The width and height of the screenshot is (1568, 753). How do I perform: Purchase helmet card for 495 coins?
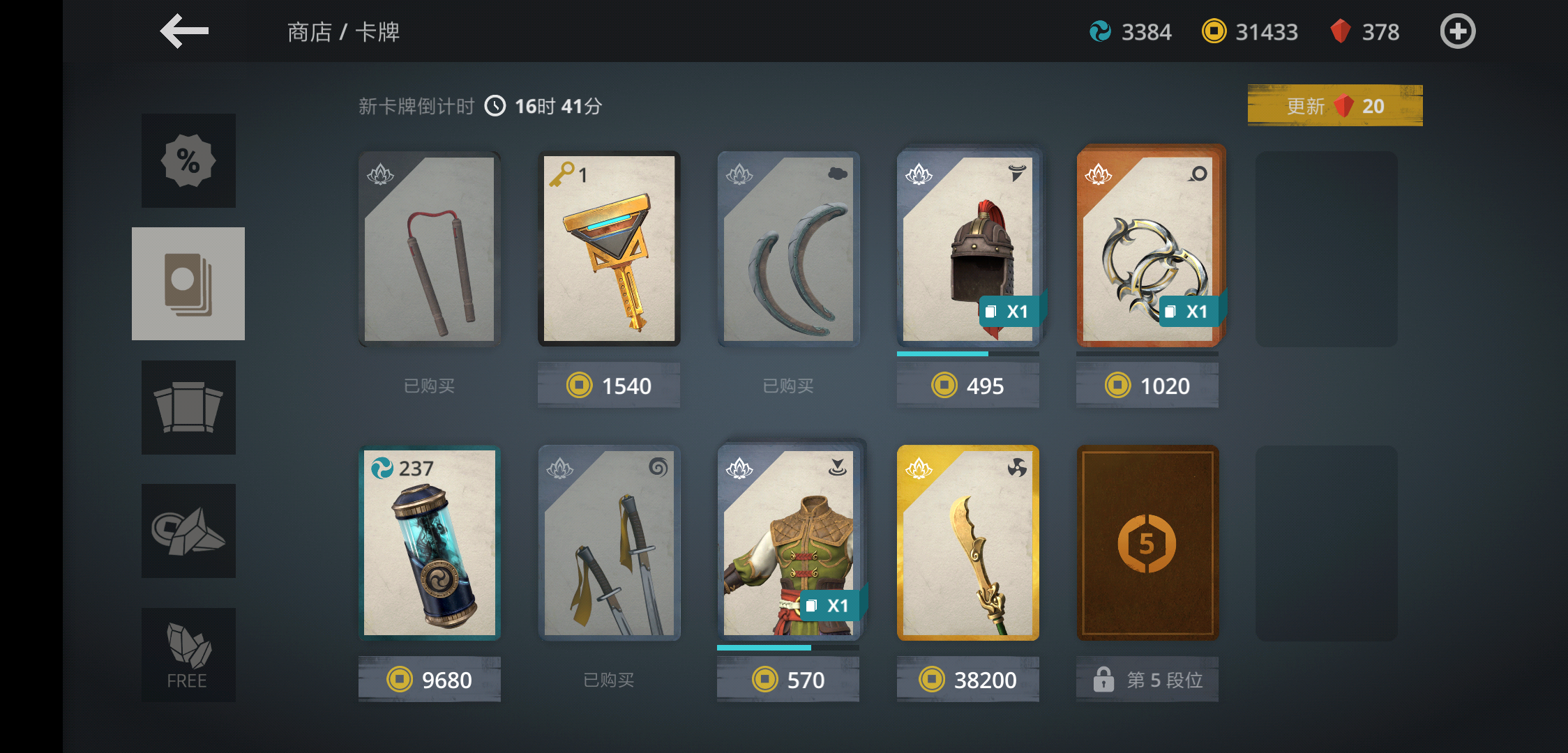[x=968, y=385]
